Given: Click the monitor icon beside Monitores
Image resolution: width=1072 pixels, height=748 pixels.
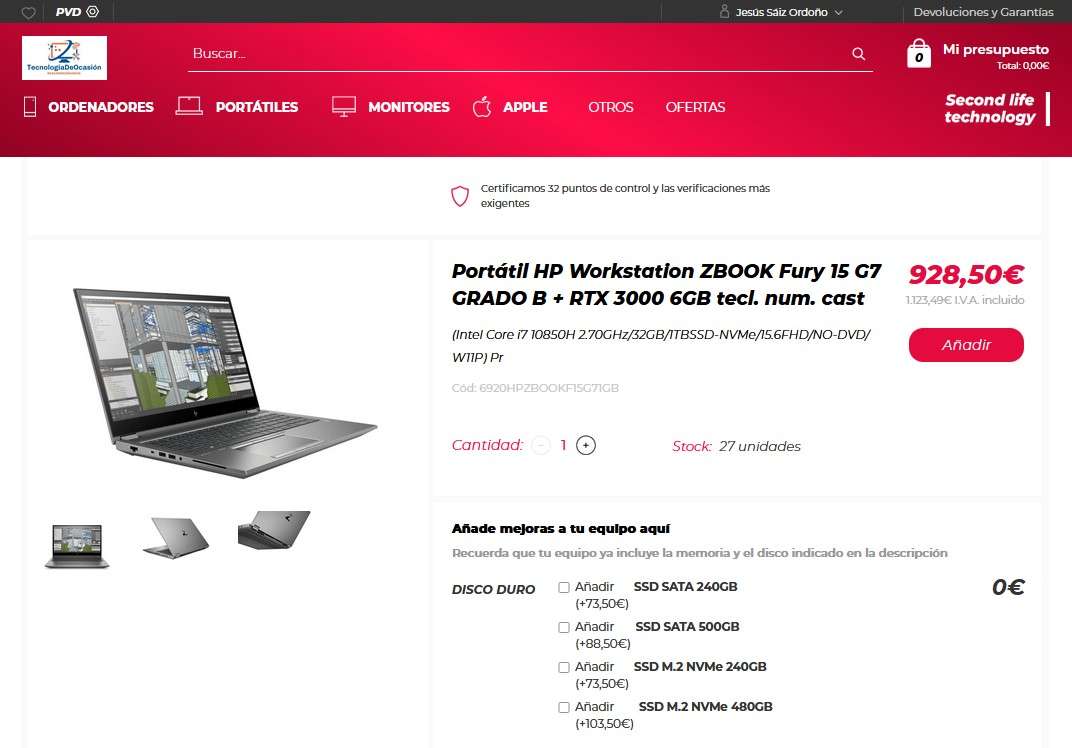Looking at the screenshot, I should coord(344,106).
